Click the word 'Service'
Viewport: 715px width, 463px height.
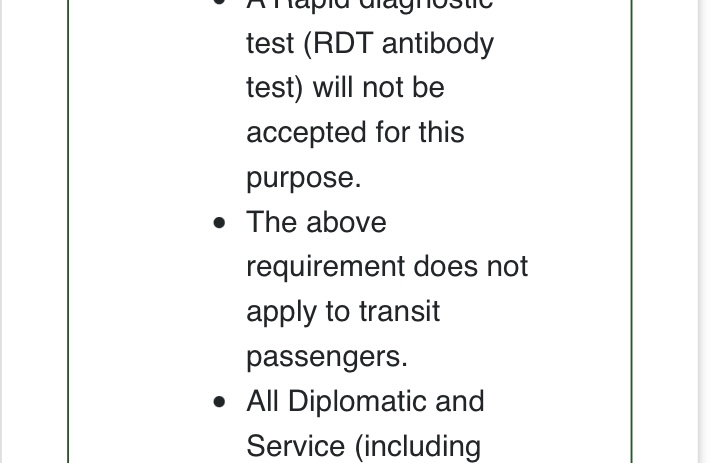295,446
